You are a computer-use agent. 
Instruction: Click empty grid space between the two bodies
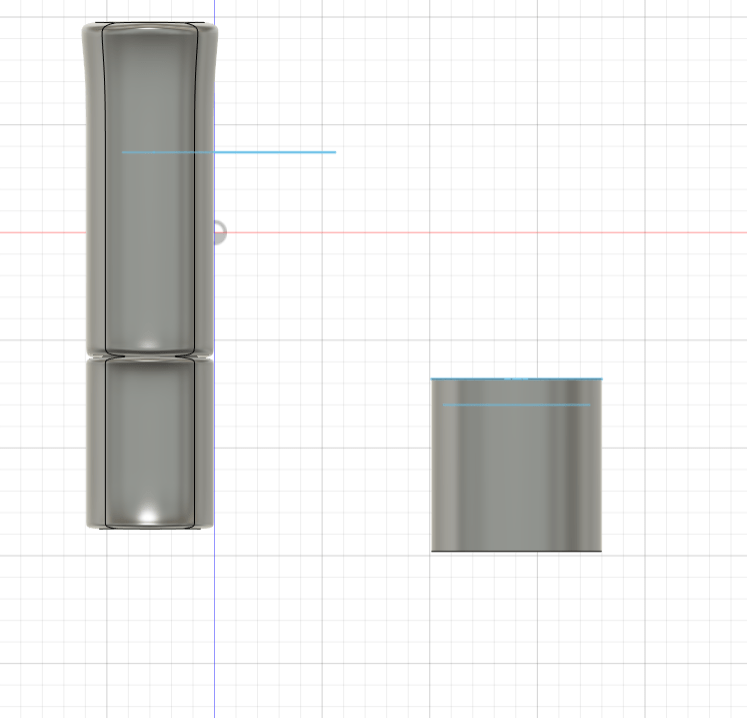point(320,450)
